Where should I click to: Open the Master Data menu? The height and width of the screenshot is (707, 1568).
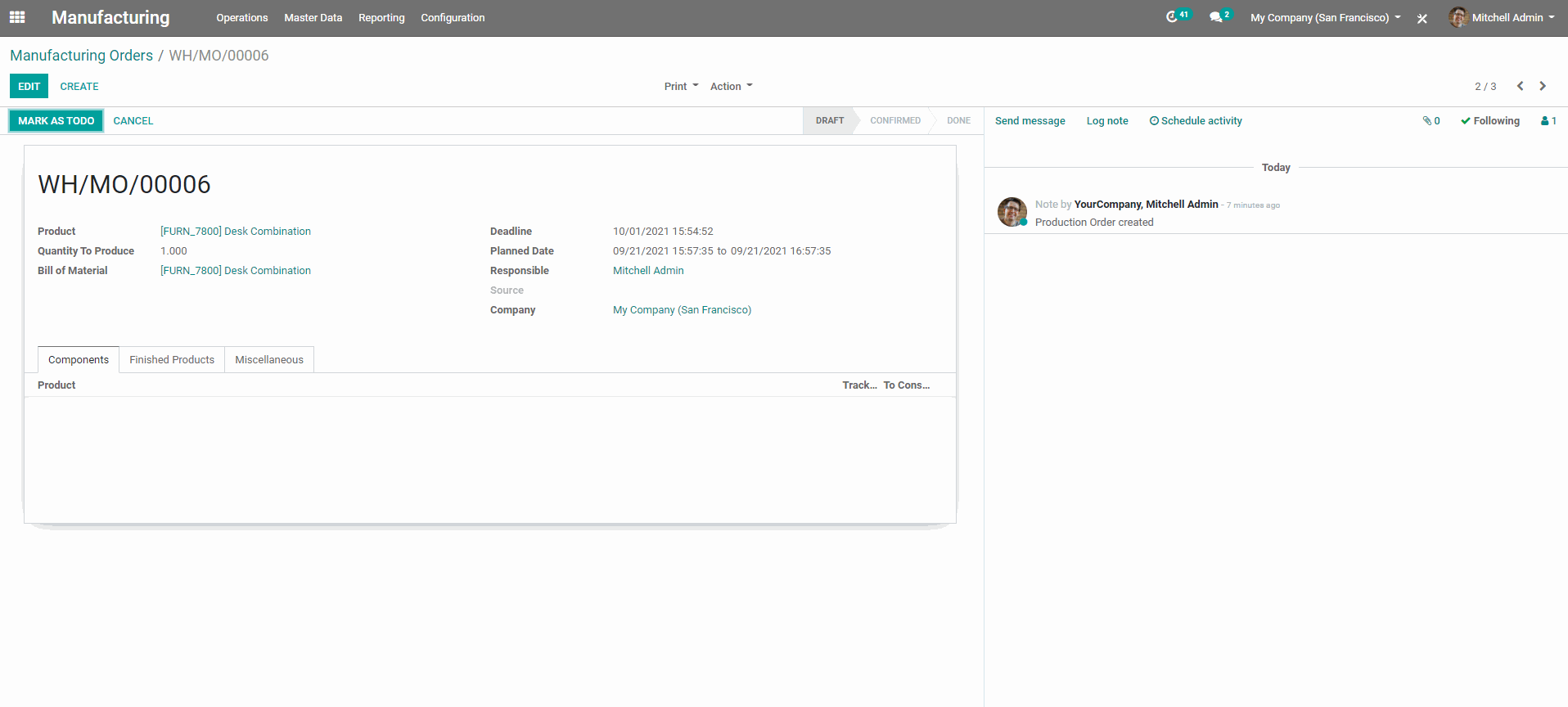tap(313, 17)
